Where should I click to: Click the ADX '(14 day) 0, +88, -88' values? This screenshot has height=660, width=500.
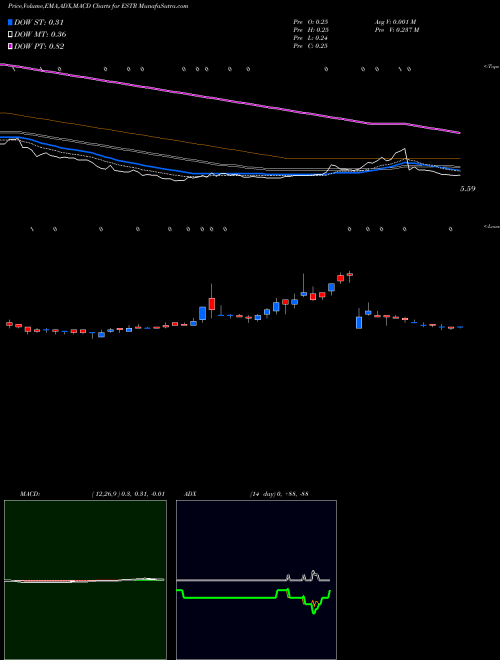279,494
